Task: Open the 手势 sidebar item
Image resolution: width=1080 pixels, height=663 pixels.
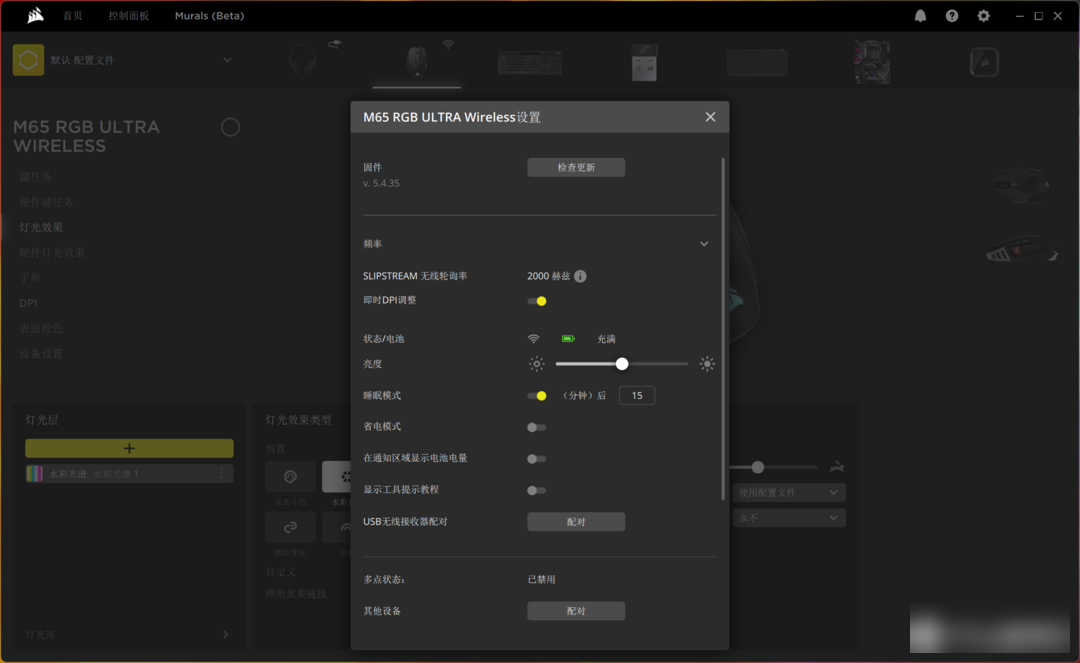Action: coord(30,277)
